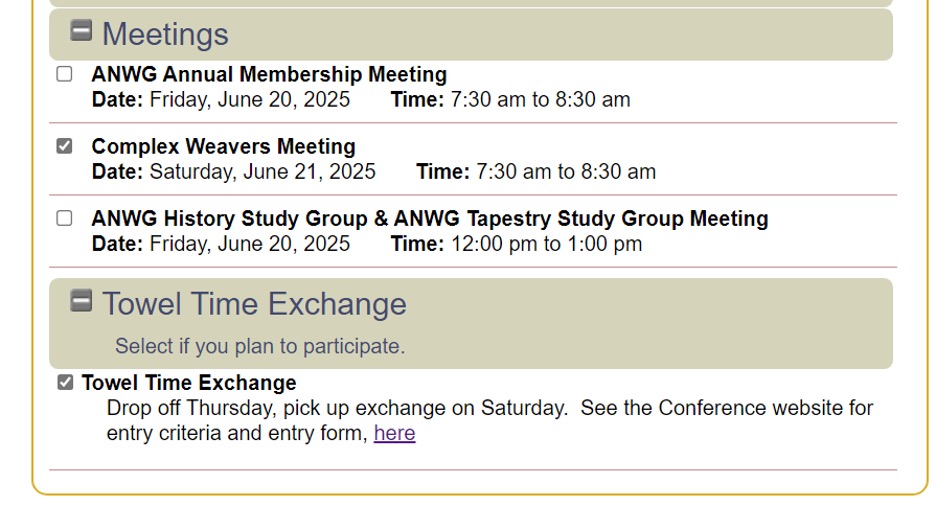Image resolution: width=936 pixels, height=506 pixels.
Task: Uncheck the Complex Weavers Meeting checkbox
Action: 65,146
